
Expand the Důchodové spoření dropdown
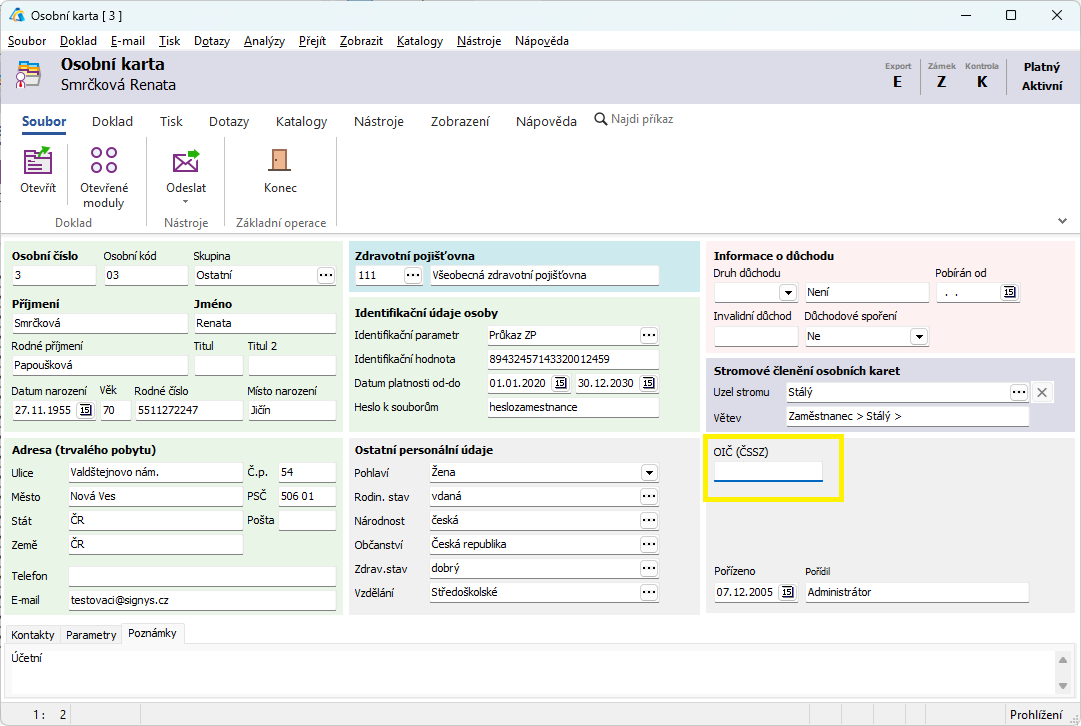tap(919, 337)
